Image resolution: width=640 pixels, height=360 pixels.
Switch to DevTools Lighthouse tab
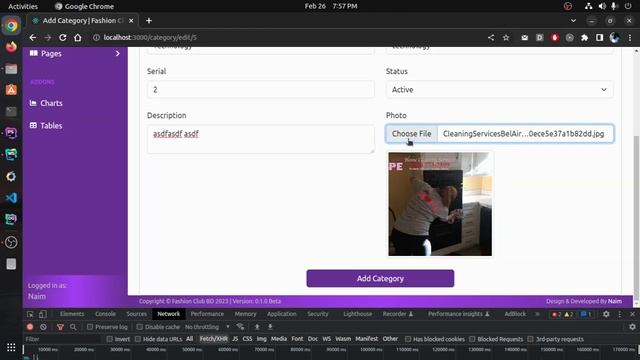358,314
